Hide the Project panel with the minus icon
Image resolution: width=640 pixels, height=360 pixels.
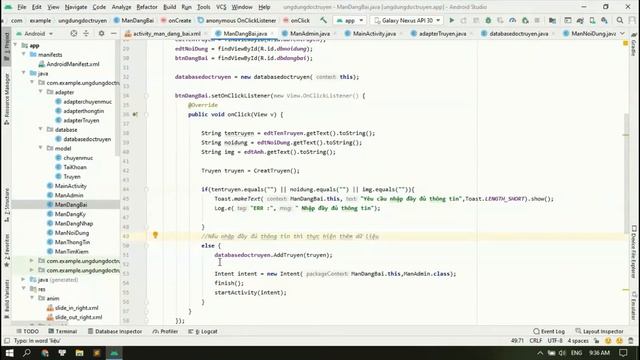pyautogui.click(x=113, y=33)
